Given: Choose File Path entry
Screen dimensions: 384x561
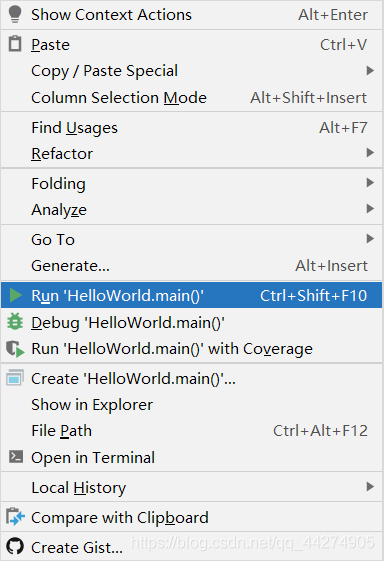Looking at the screenshot, I should (192, 431).
